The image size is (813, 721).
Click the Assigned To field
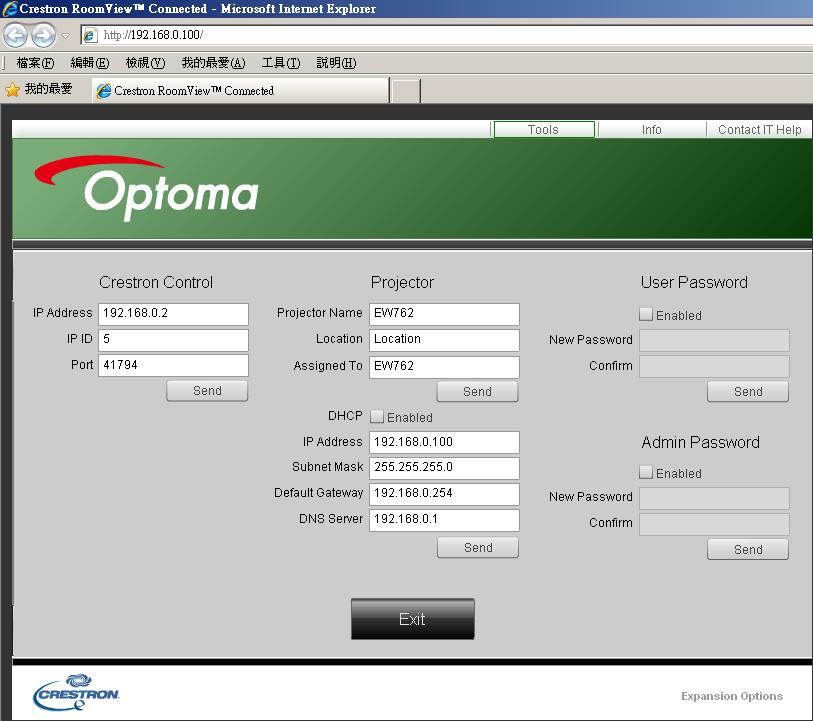(444, 367)
